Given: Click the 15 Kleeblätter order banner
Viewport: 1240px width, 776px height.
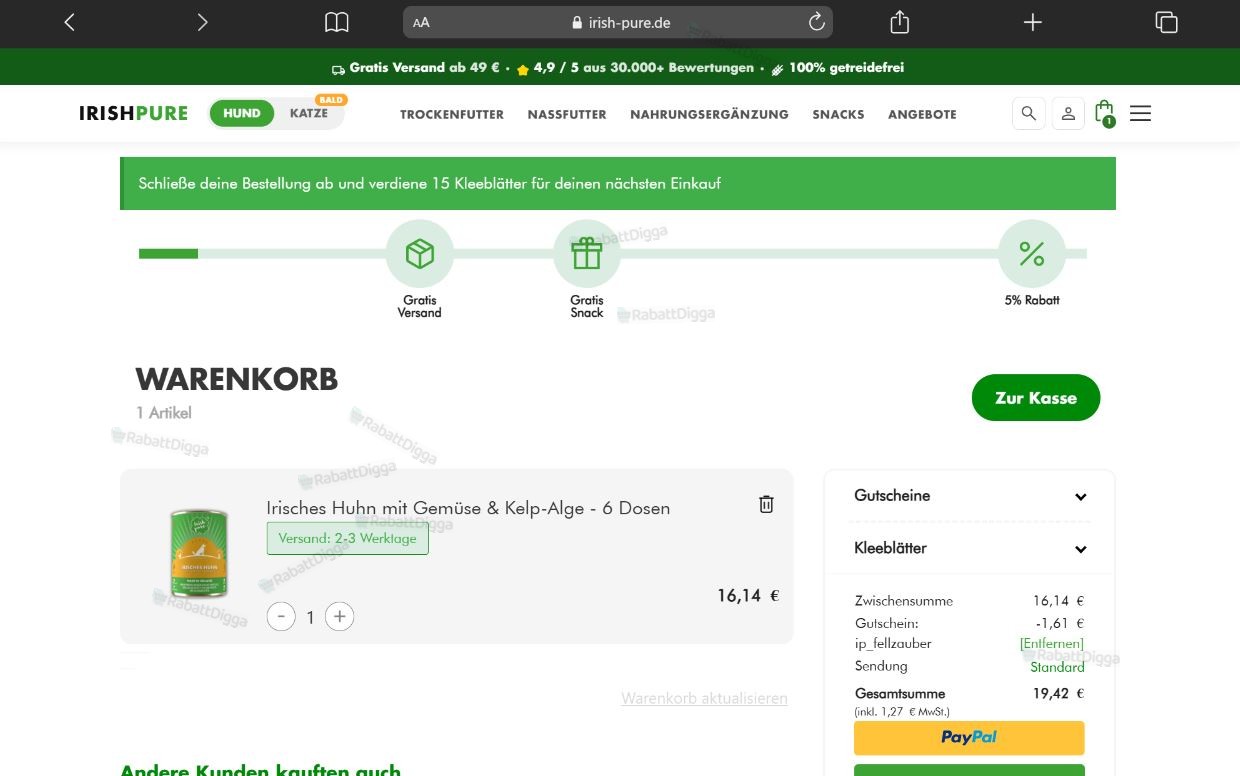Looking at the screenshot, I should 618,184.
